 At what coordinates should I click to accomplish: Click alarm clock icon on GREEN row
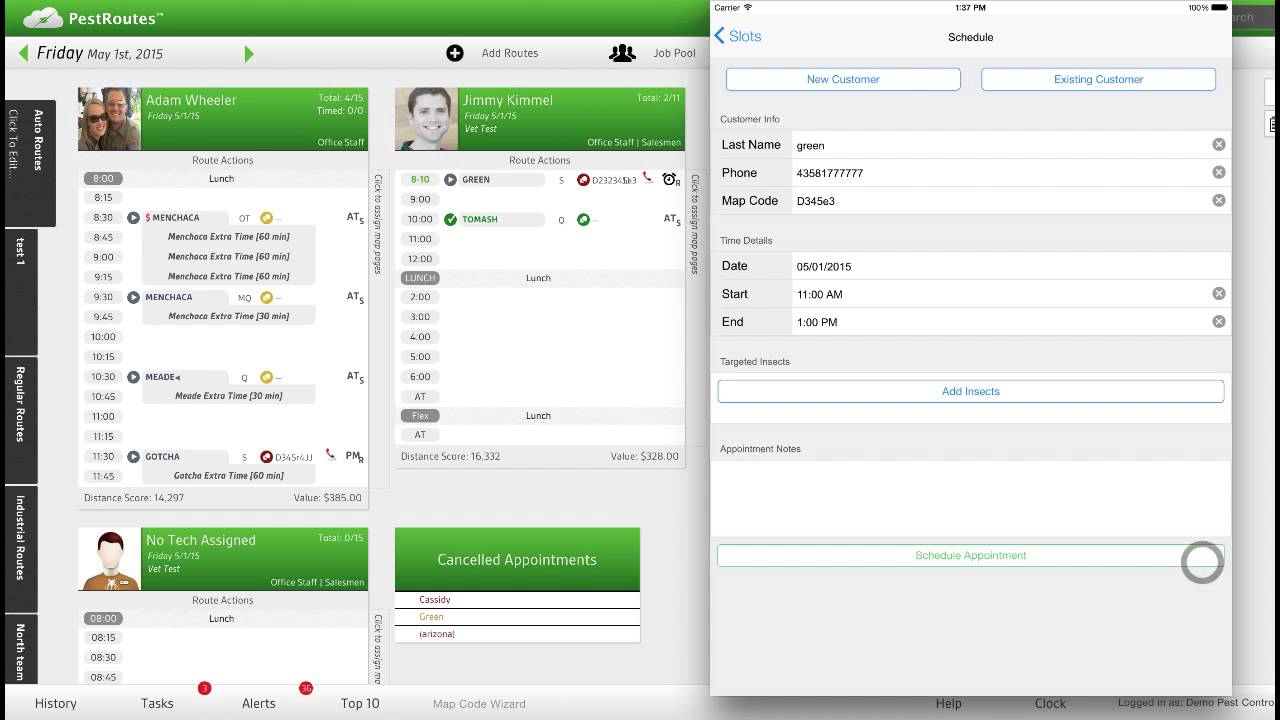tap(669, 179)
